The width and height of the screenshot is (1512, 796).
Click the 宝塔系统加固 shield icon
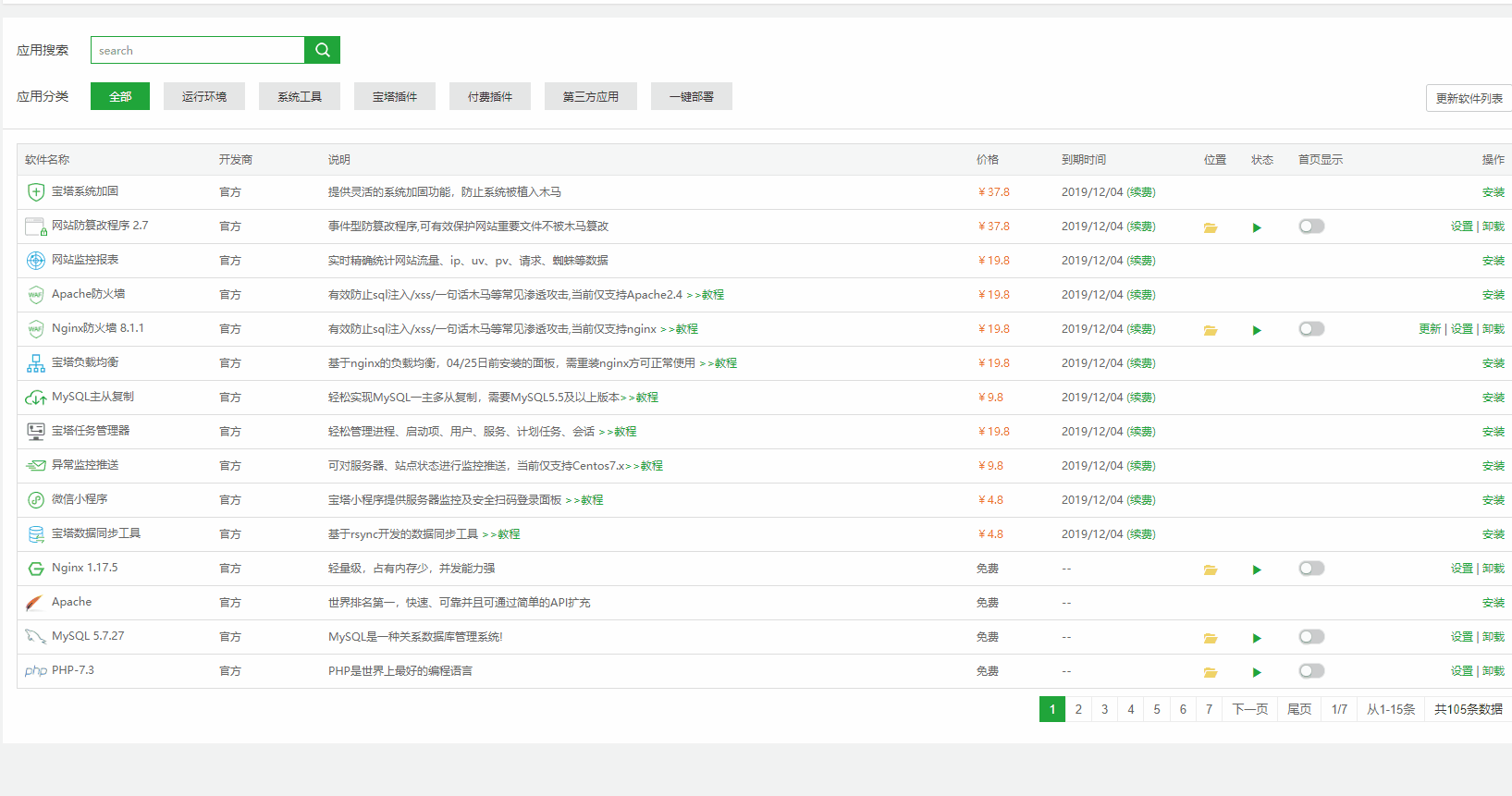pyautogui.click(x=36, y=192)
